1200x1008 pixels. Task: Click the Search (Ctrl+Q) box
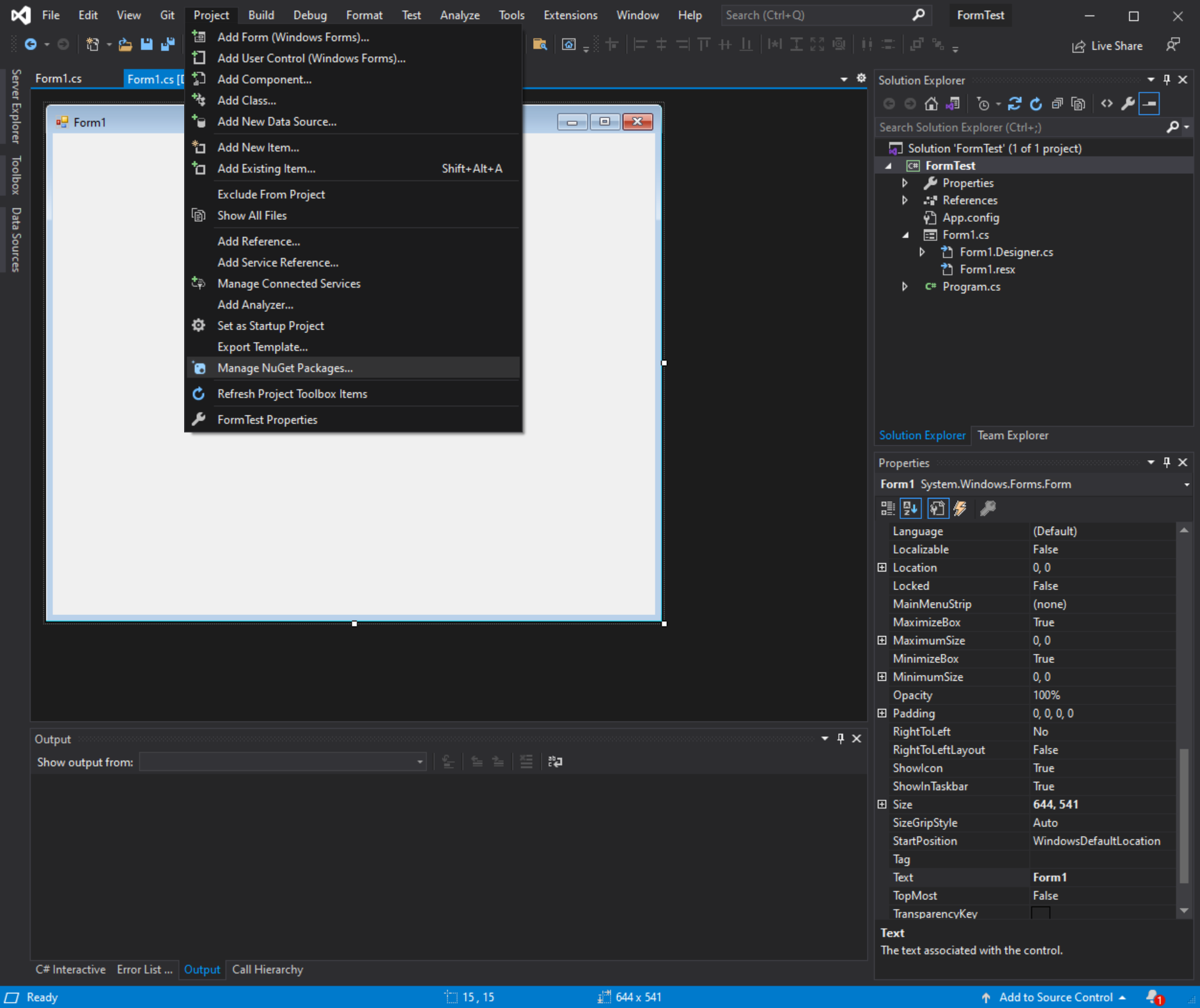tap(825, 15)
